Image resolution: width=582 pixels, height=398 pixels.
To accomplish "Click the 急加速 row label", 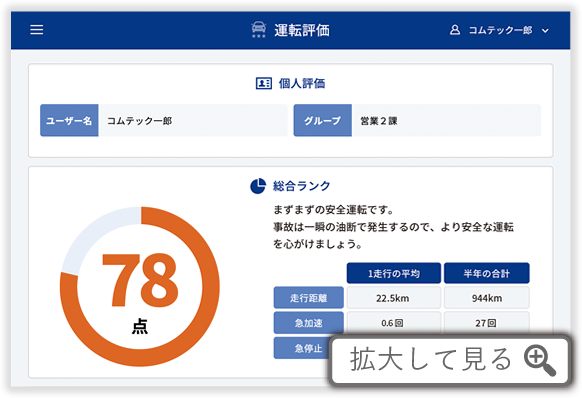I will pyautogui.click(x=309, y=323).
